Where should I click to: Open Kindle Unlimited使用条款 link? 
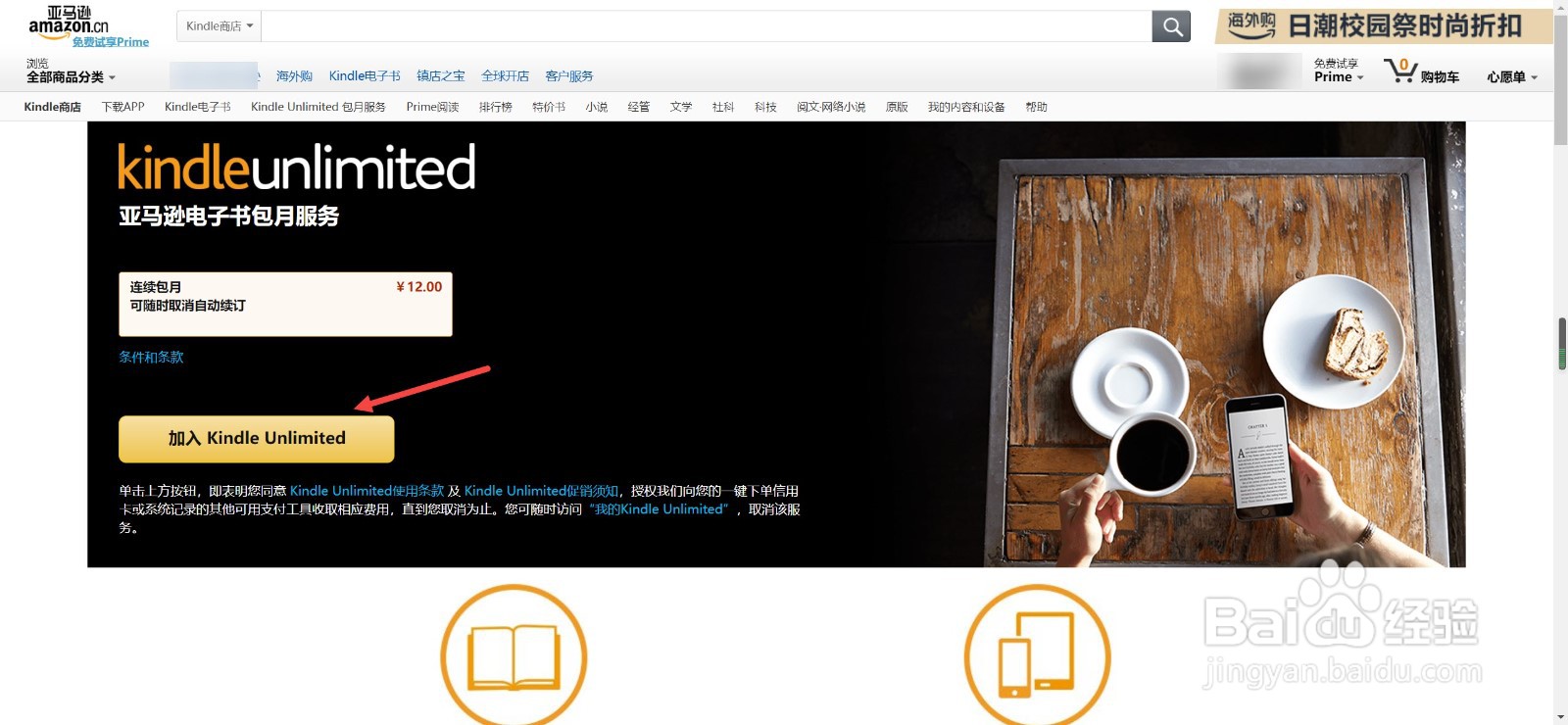click(x=367, y=491)
